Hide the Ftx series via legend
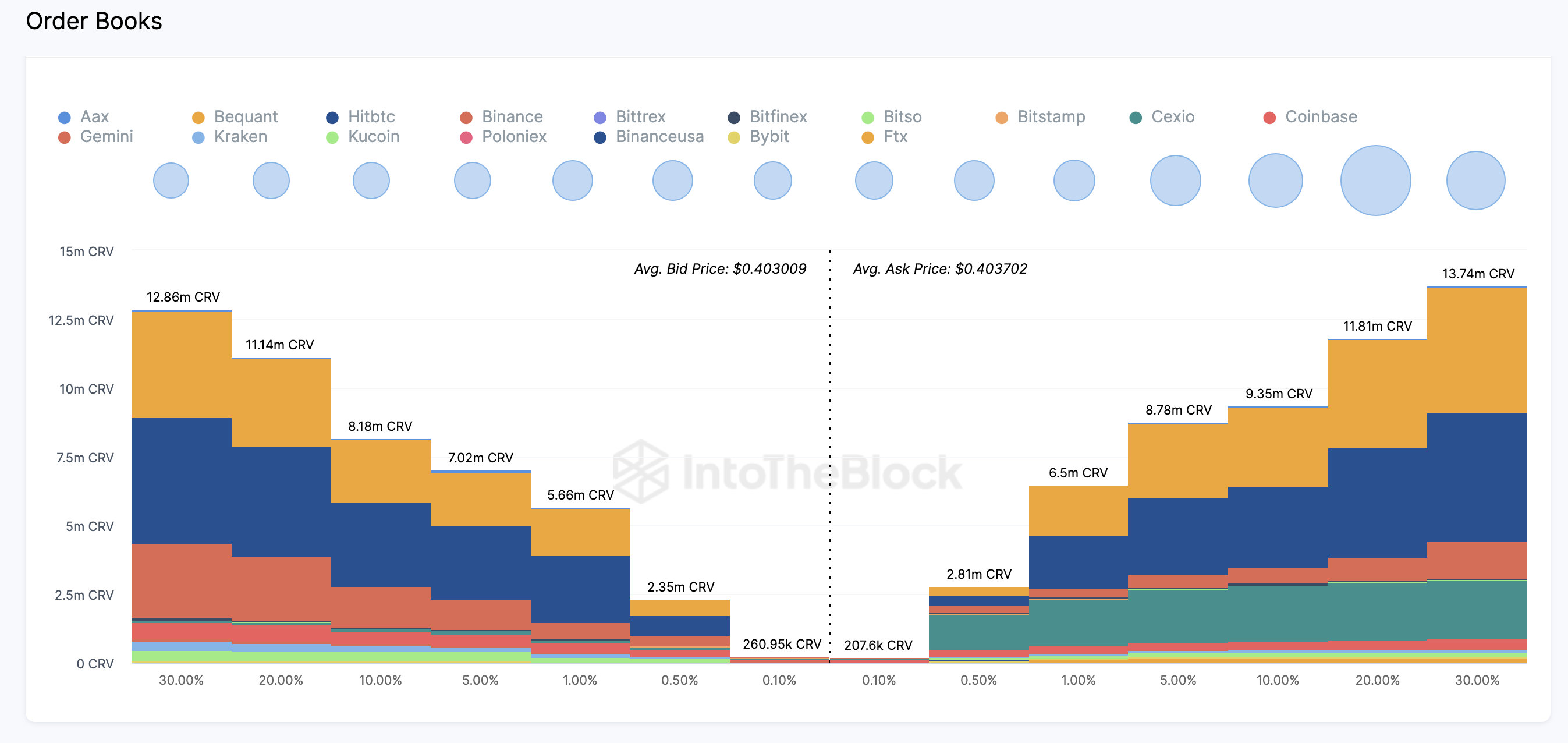1568x743 pixels. pyautogui.click(x=895, y=137)
